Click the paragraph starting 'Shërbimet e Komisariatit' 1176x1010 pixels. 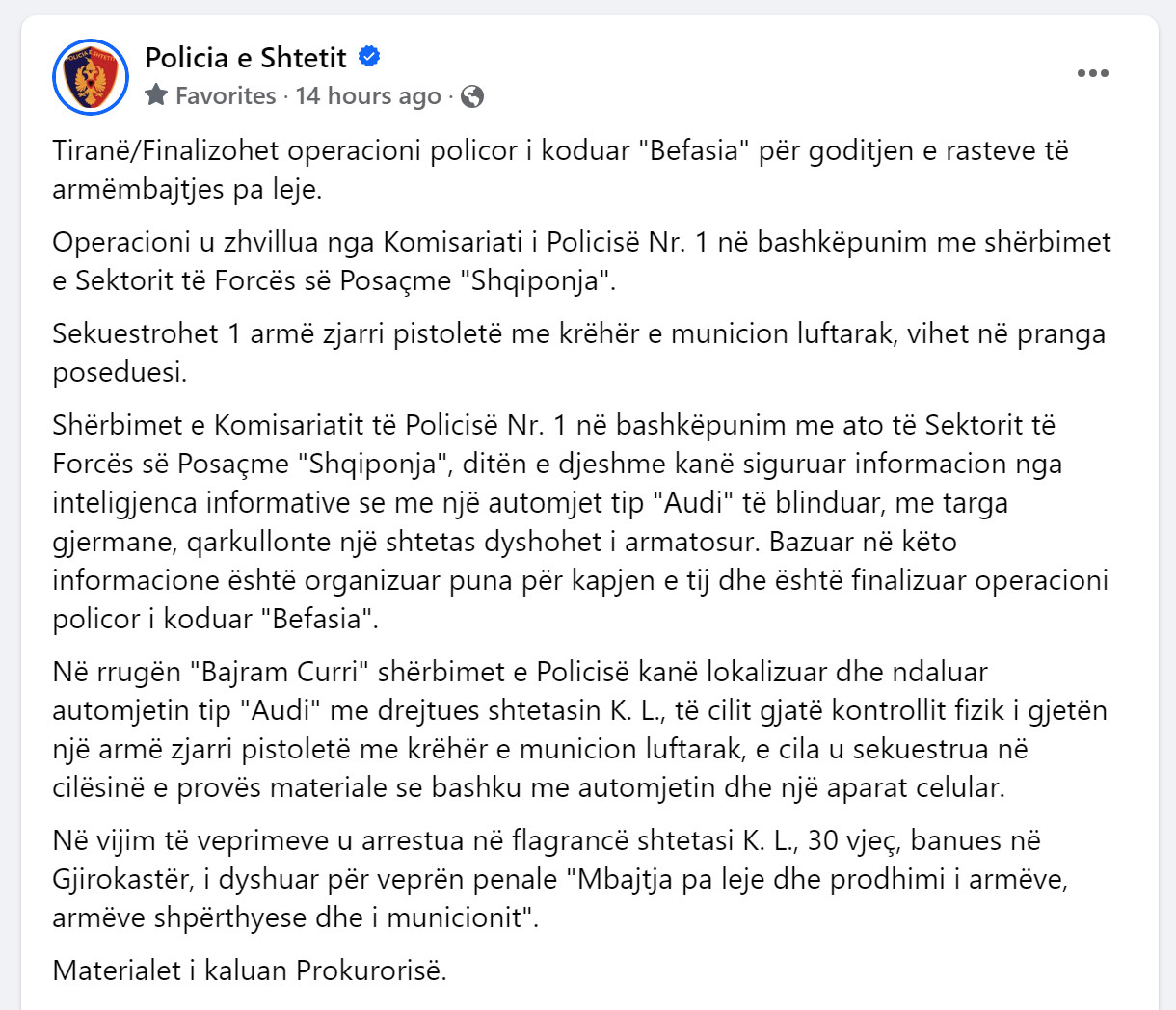coord(580,521)
